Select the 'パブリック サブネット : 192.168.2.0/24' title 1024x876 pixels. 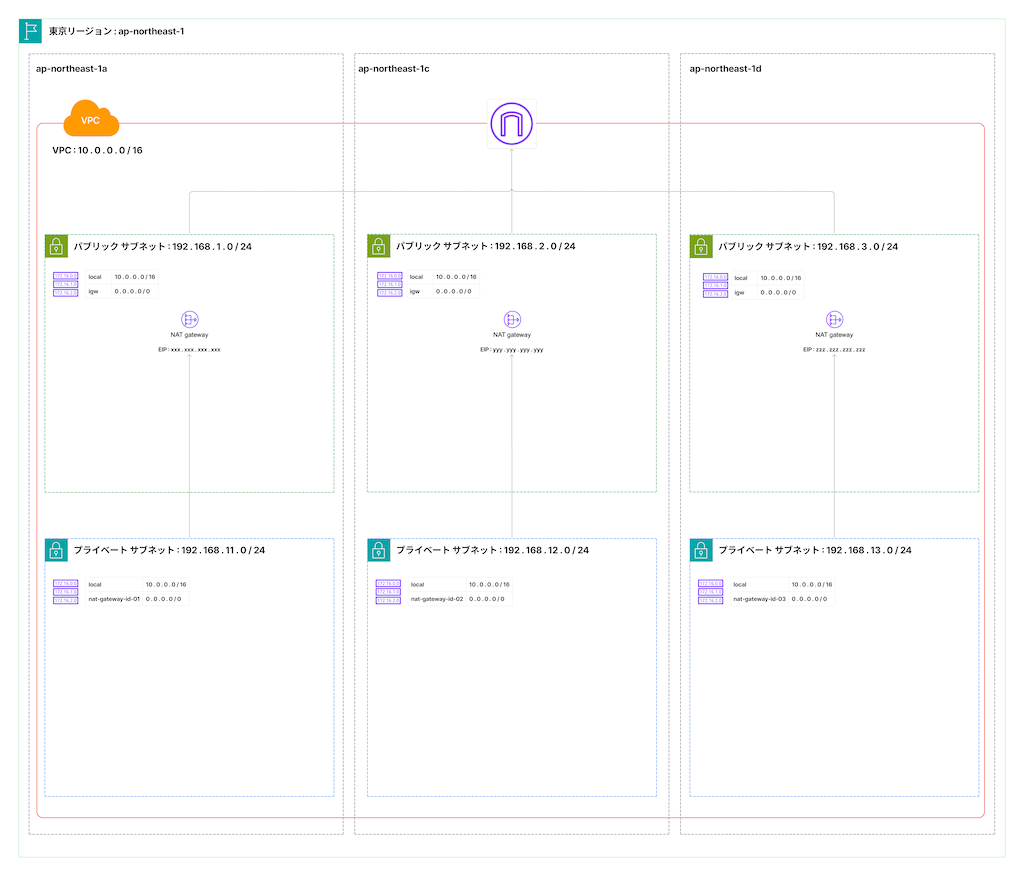[486, 246]
